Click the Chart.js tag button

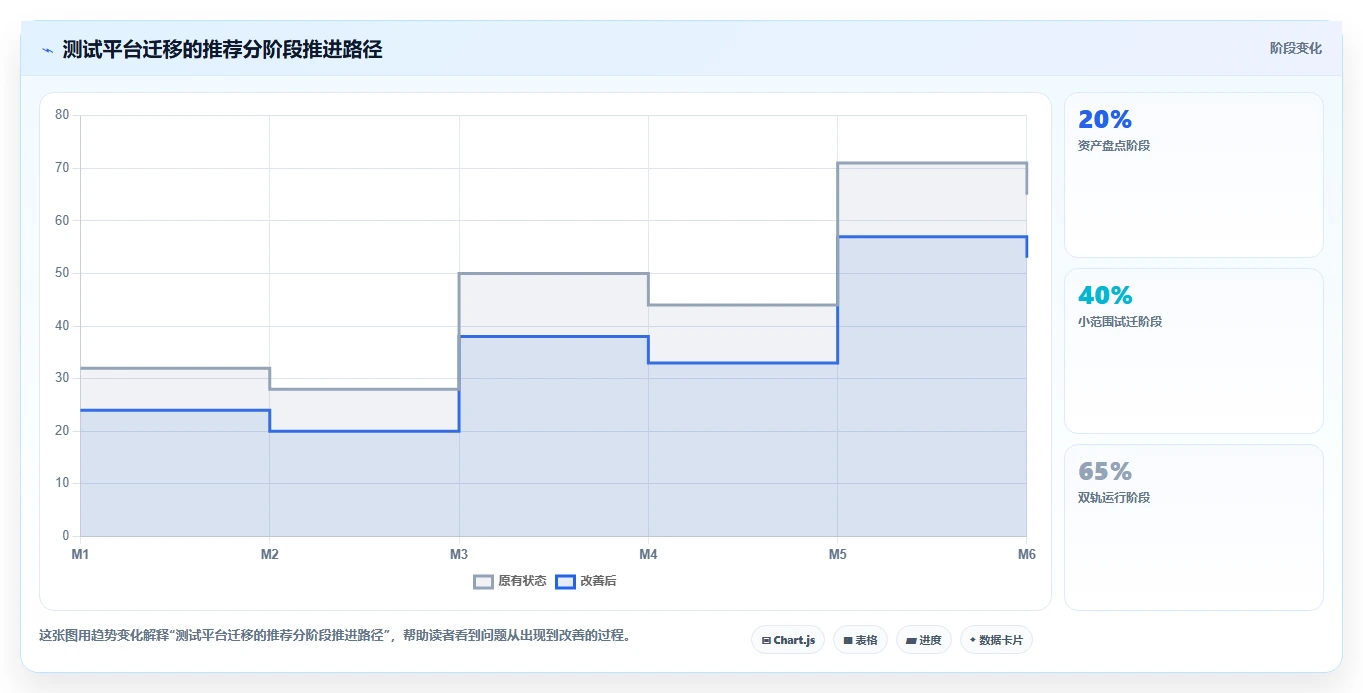pyautogui.click(x=788, y=640)
